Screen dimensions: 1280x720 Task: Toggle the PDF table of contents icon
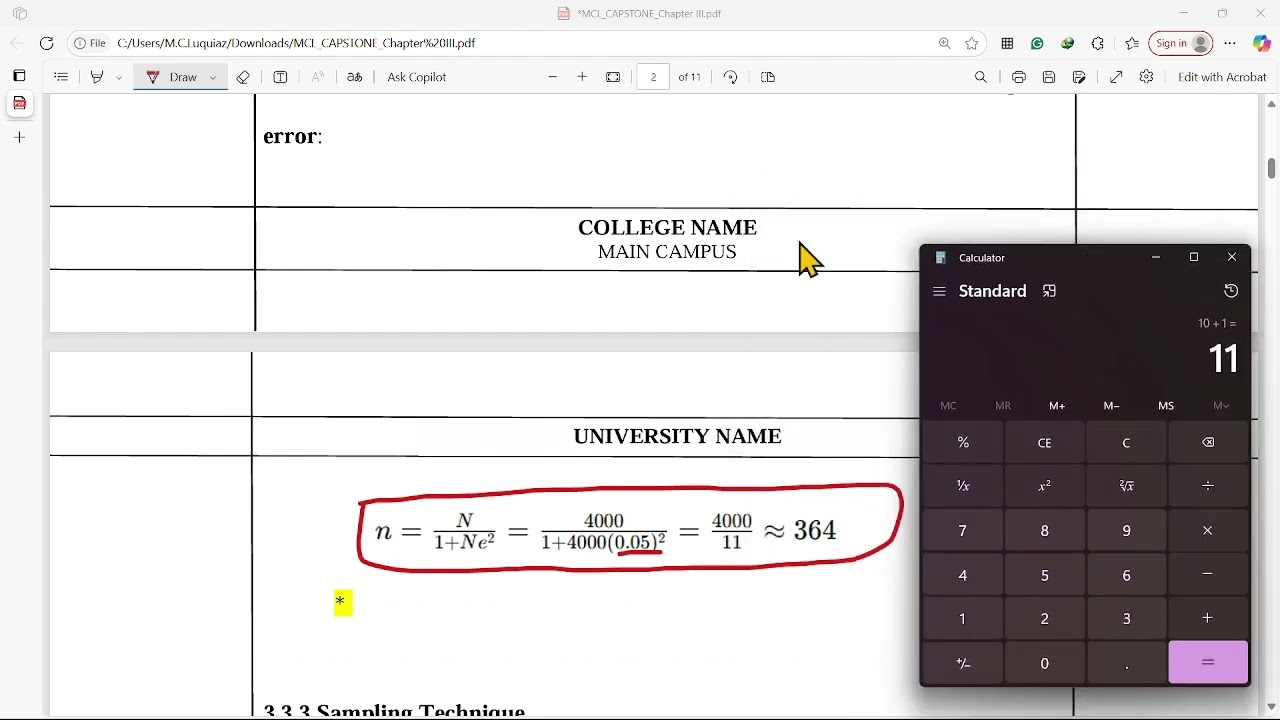61,77
